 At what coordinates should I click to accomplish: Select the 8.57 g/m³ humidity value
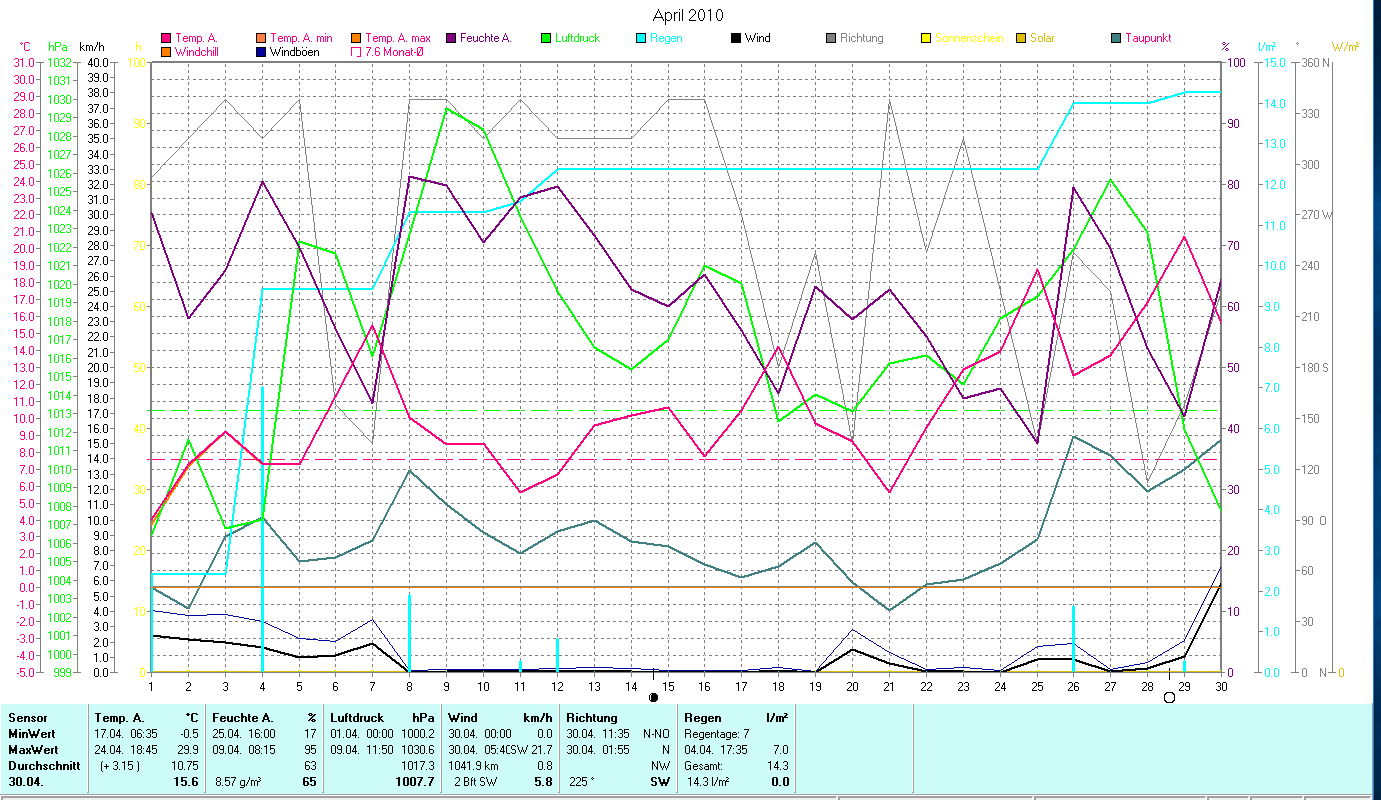tap(238, 782)
